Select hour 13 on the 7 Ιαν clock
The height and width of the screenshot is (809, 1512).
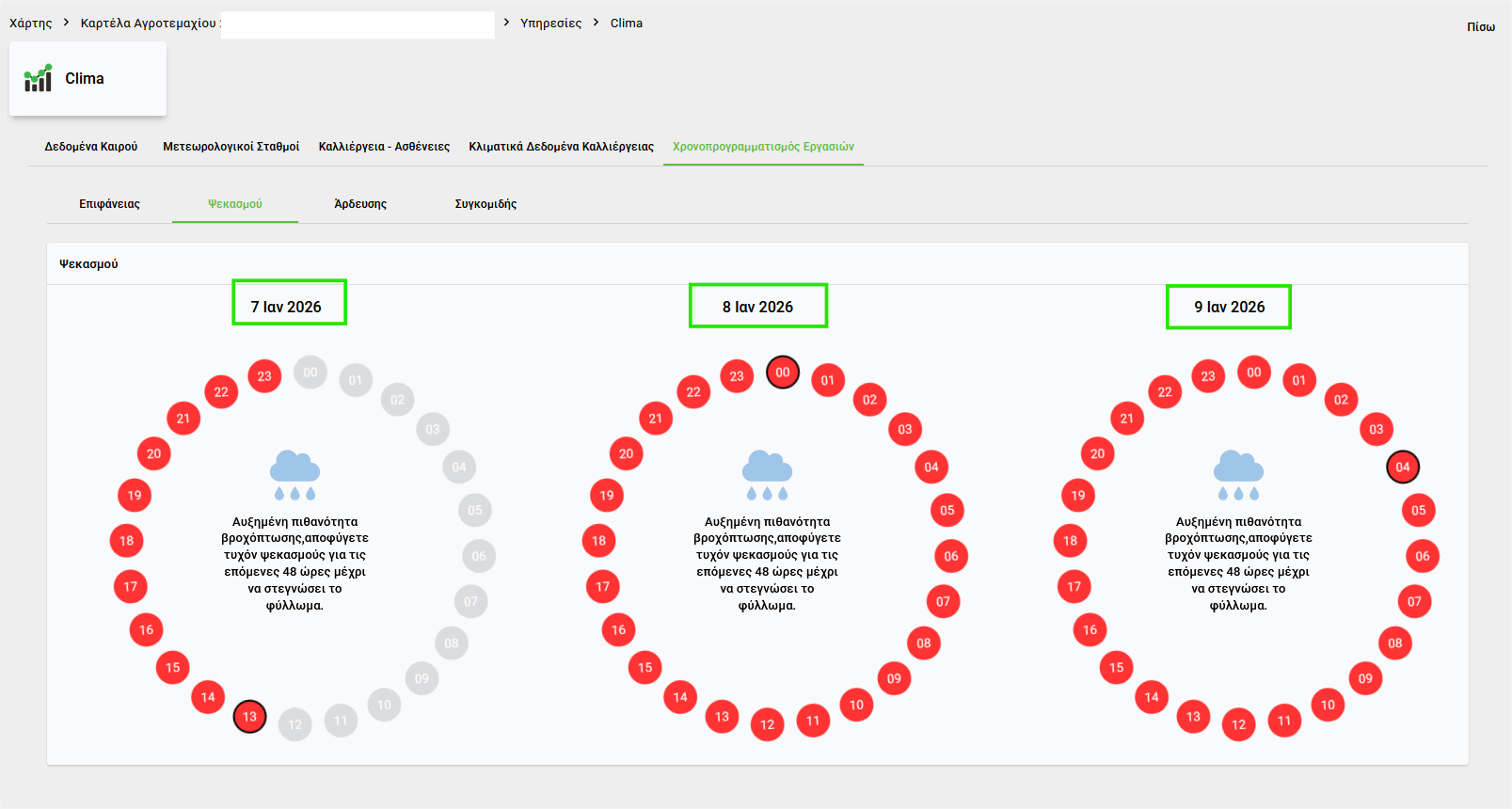249,717
